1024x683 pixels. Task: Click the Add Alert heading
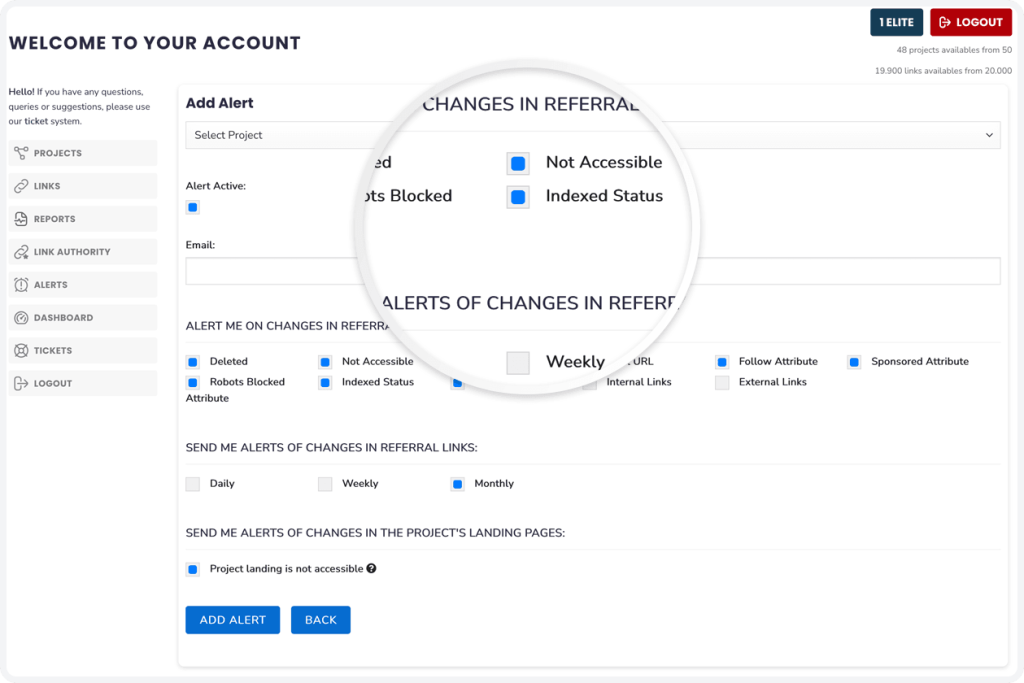(x=219, y=103)
